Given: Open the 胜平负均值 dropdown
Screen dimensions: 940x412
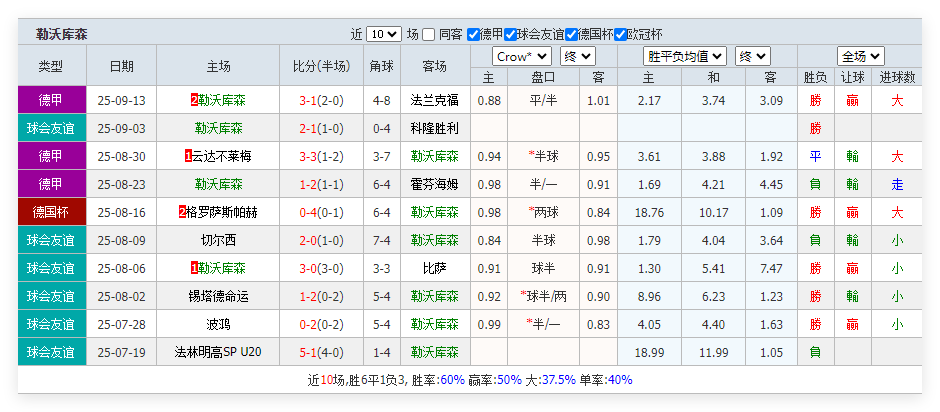Looking at the screenshot, I should click(685, 57).
